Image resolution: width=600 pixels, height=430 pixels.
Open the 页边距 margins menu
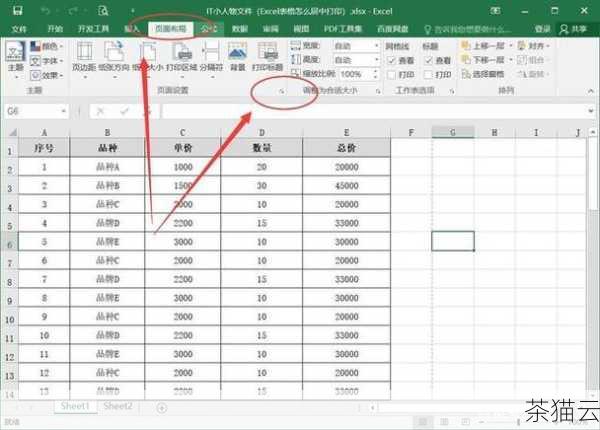pos(84,60)
